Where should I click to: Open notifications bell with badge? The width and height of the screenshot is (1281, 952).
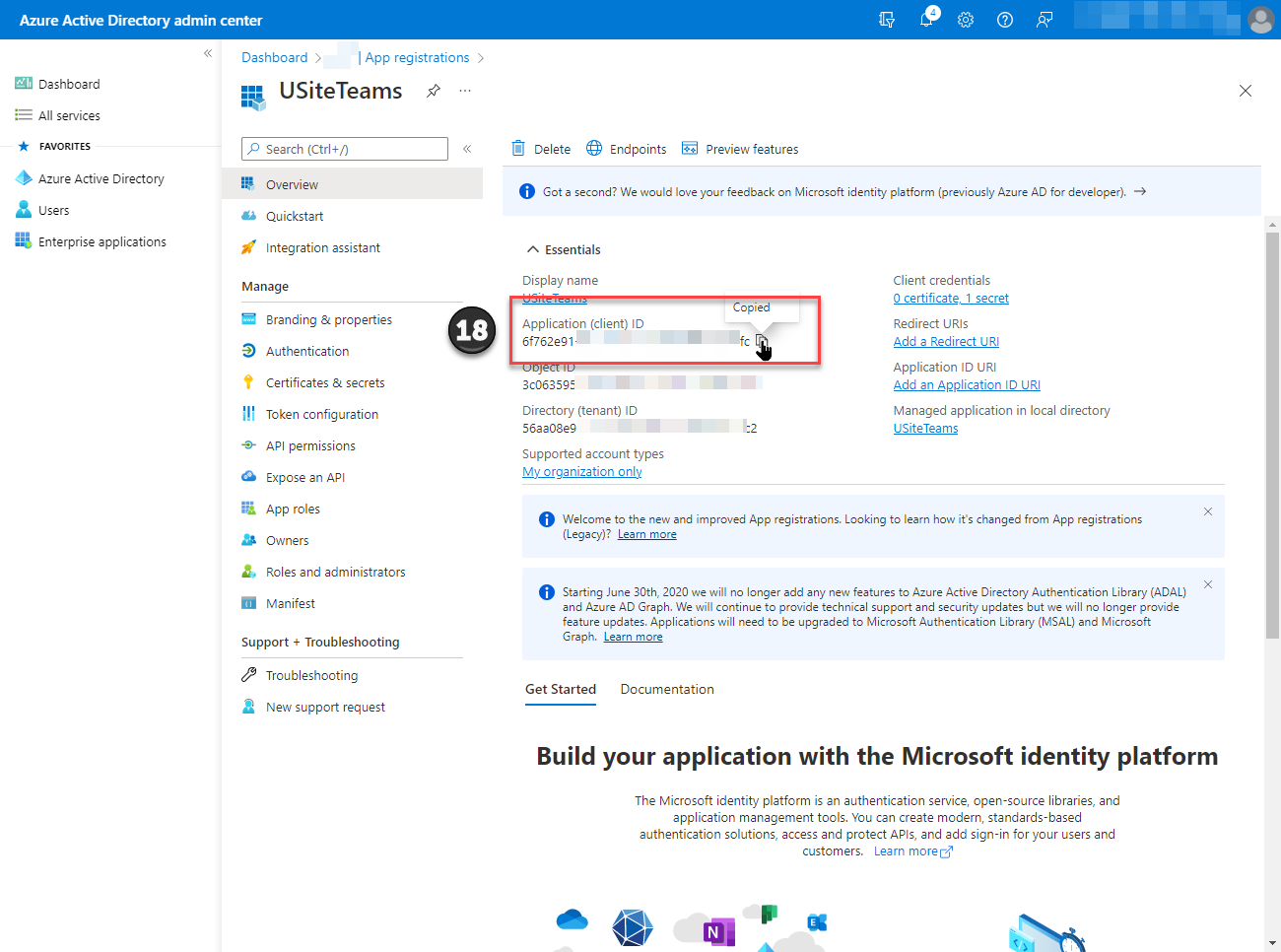(x=927, y=19)
